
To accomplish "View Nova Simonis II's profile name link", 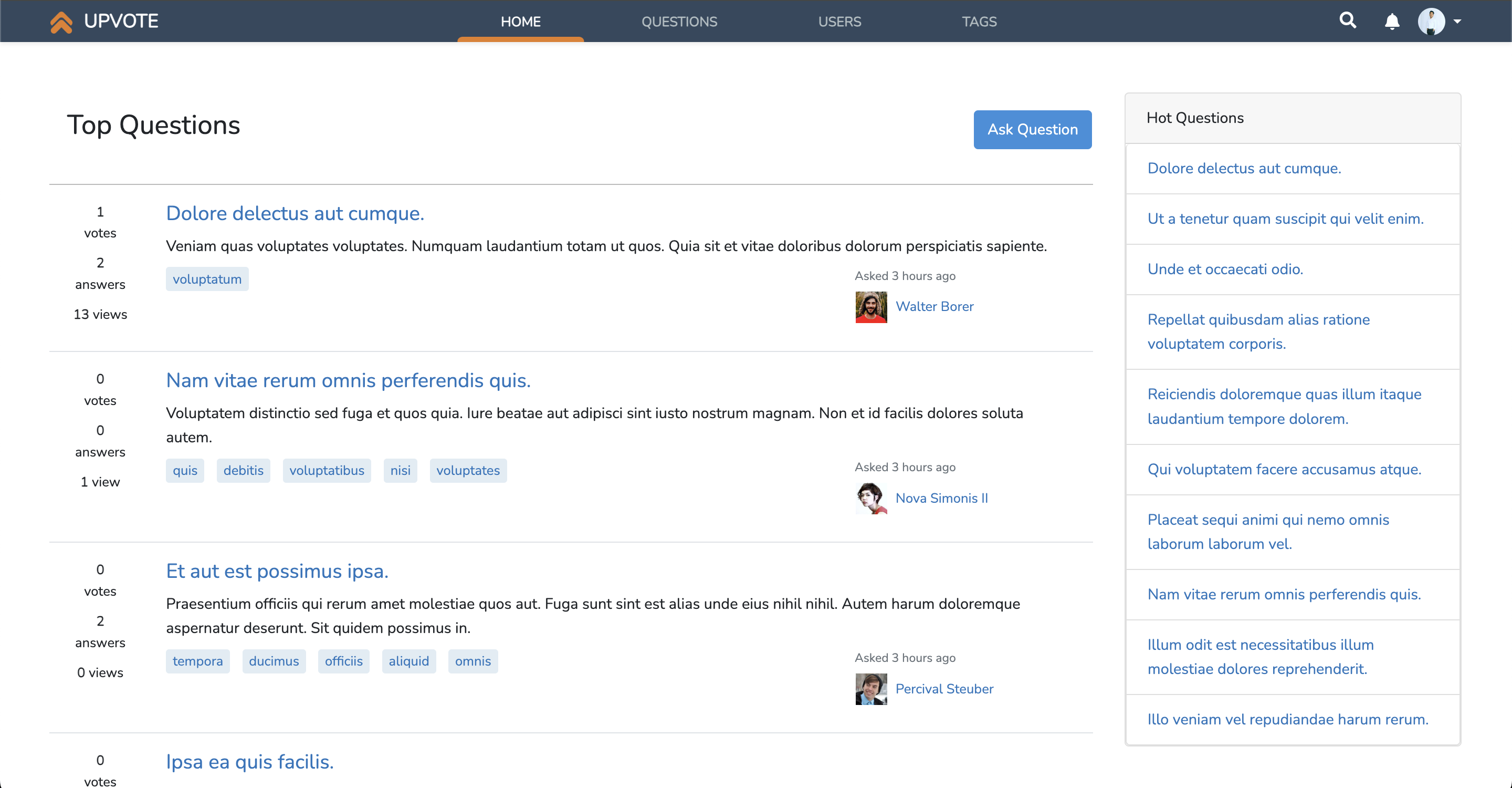I will [x=941, y=499].
